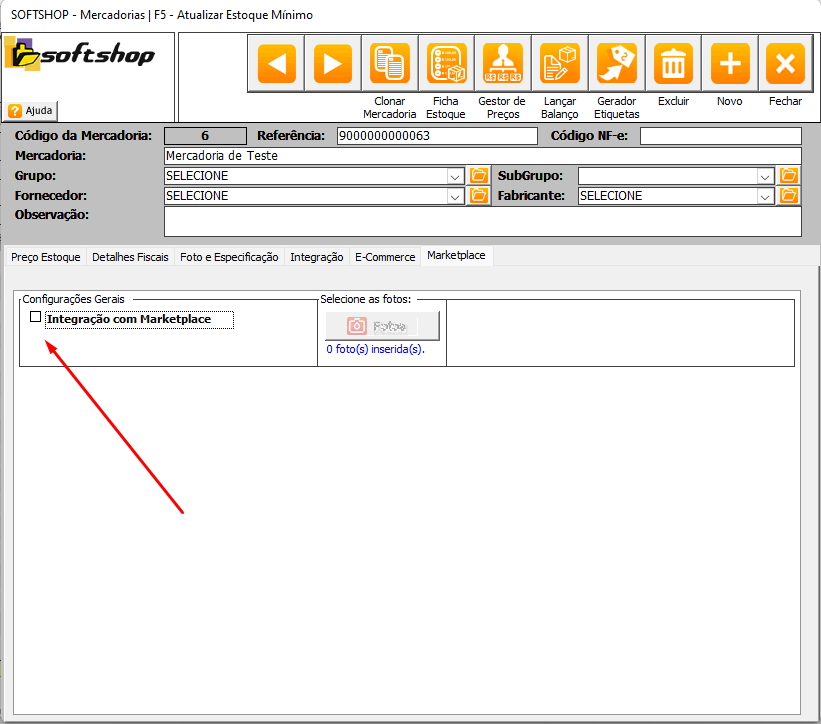
Task: Enable Integração com Marketplace checkbox
Action: coord(36,317)
